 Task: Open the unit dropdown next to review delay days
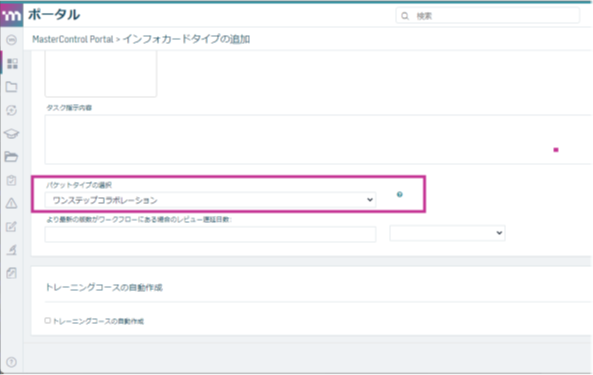pos(447,233)
